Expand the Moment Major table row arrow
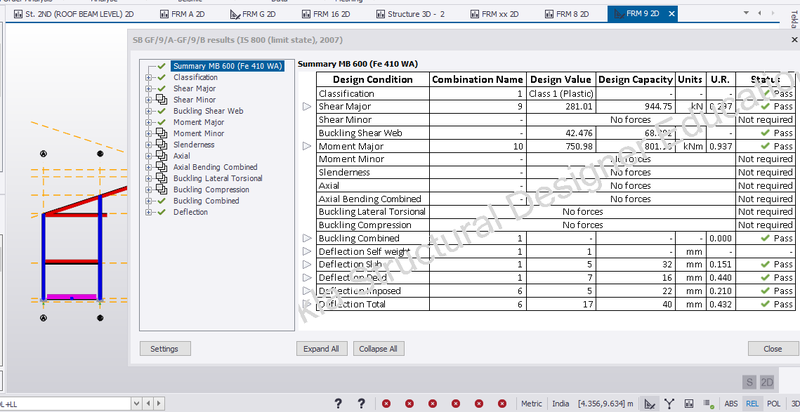The height and width of the screenshot is (412, 800). pyautogui.click(x=307, y=146)
